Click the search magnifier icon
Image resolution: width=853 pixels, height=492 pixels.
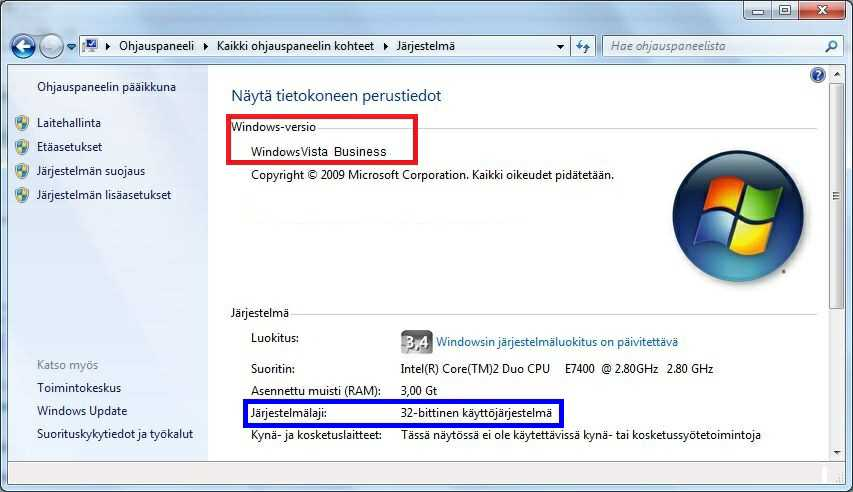pyautogui.click(x=831, y=47)
